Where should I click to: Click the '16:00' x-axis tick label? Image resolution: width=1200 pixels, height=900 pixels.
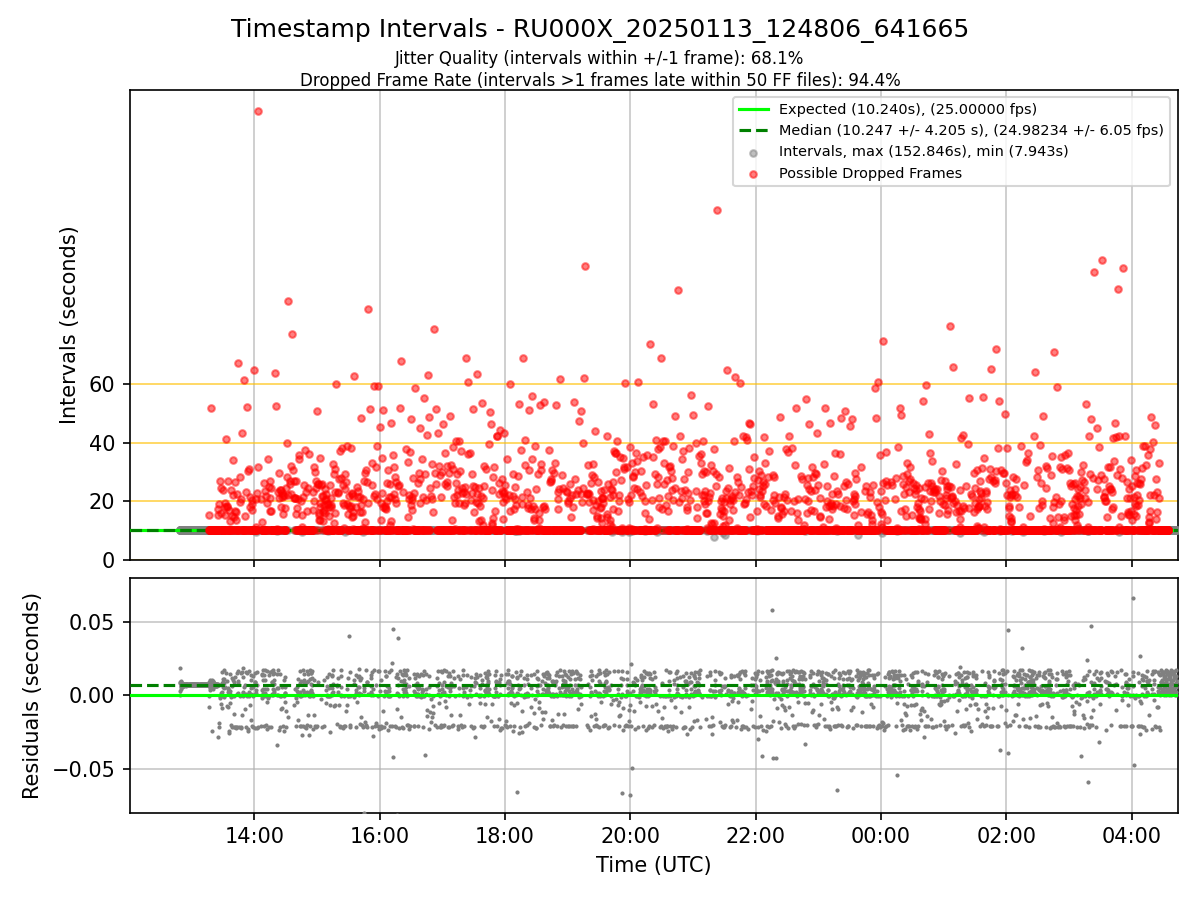click(x=379, y=834)
